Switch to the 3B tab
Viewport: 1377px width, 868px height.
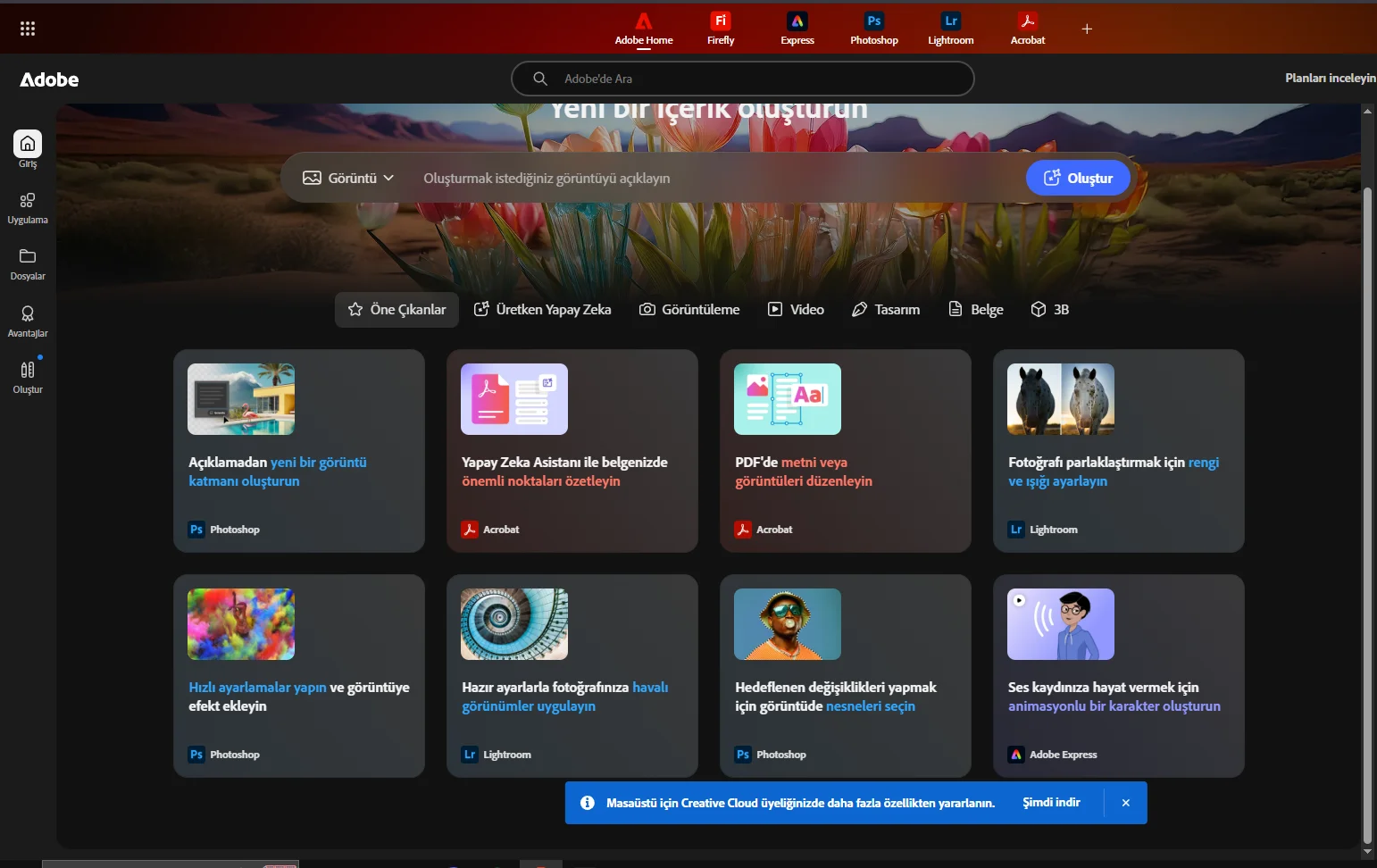coord(1050,310)
